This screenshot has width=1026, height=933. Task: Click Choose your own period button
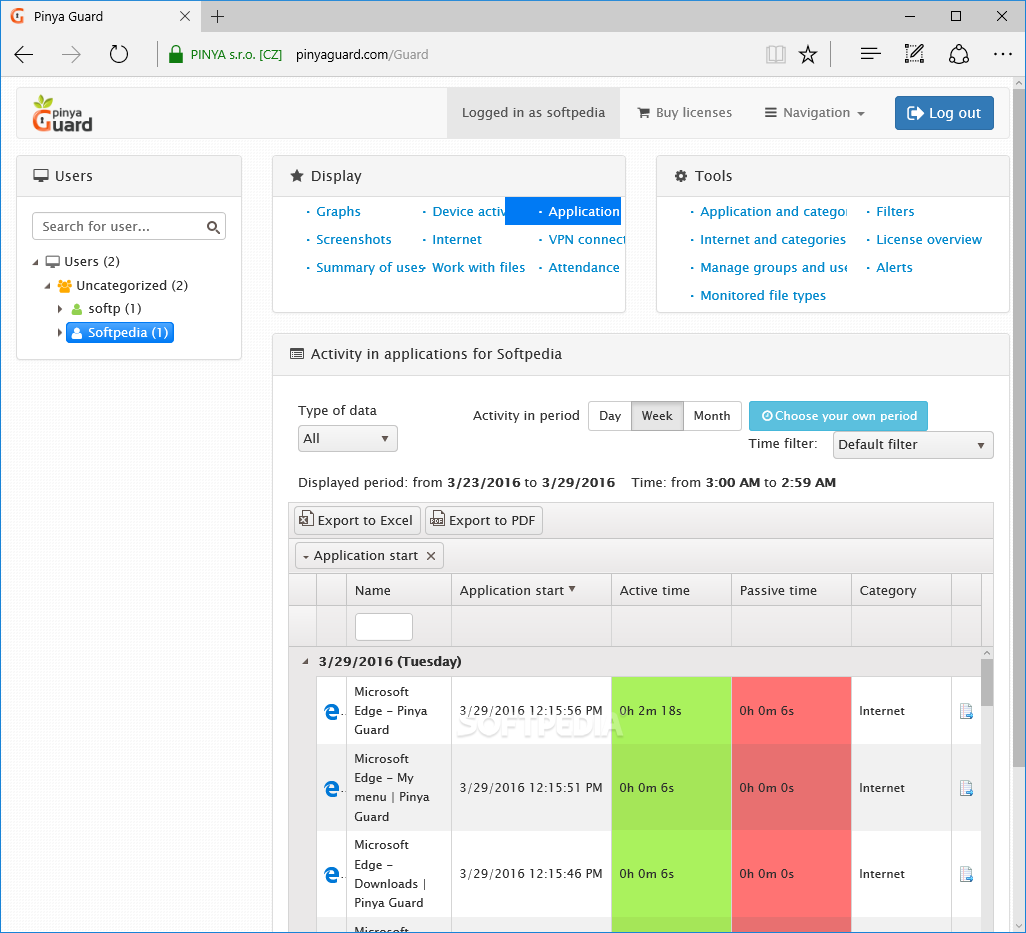pyautogui.click(x=838, y=416)
